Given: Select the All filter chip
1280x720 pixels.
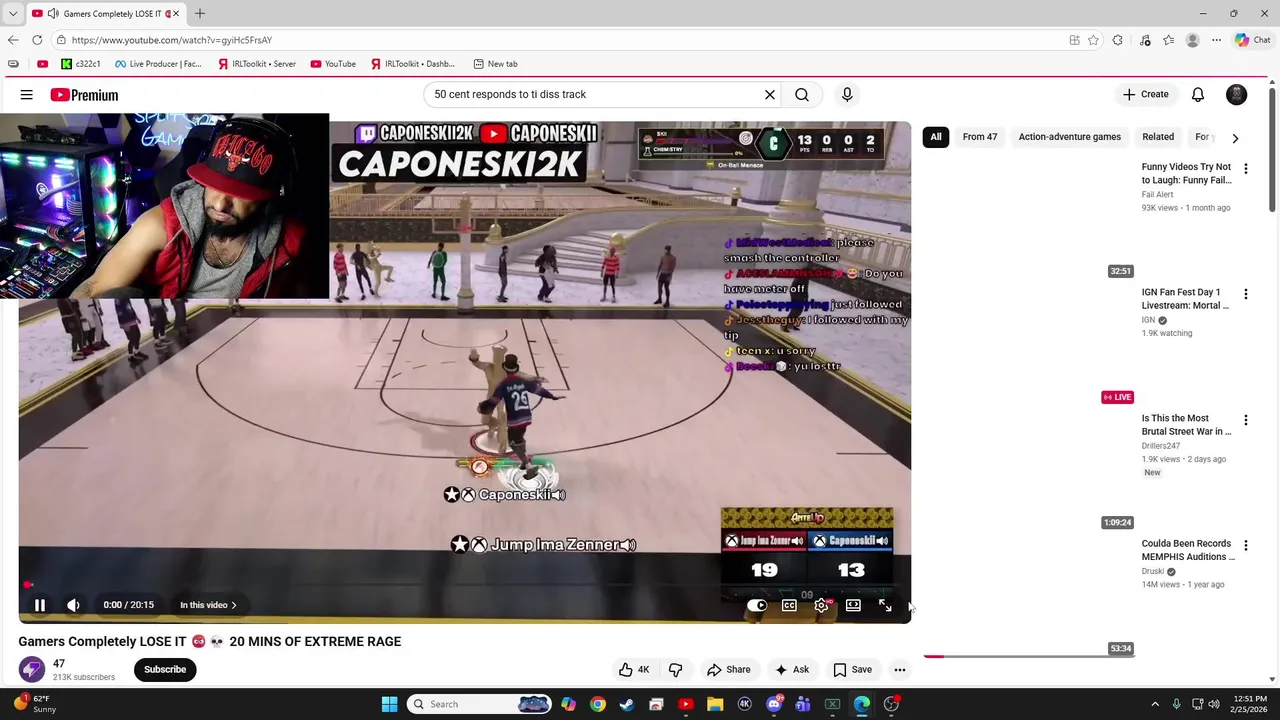Looking at the screenshot, I should tap(936, 137).
